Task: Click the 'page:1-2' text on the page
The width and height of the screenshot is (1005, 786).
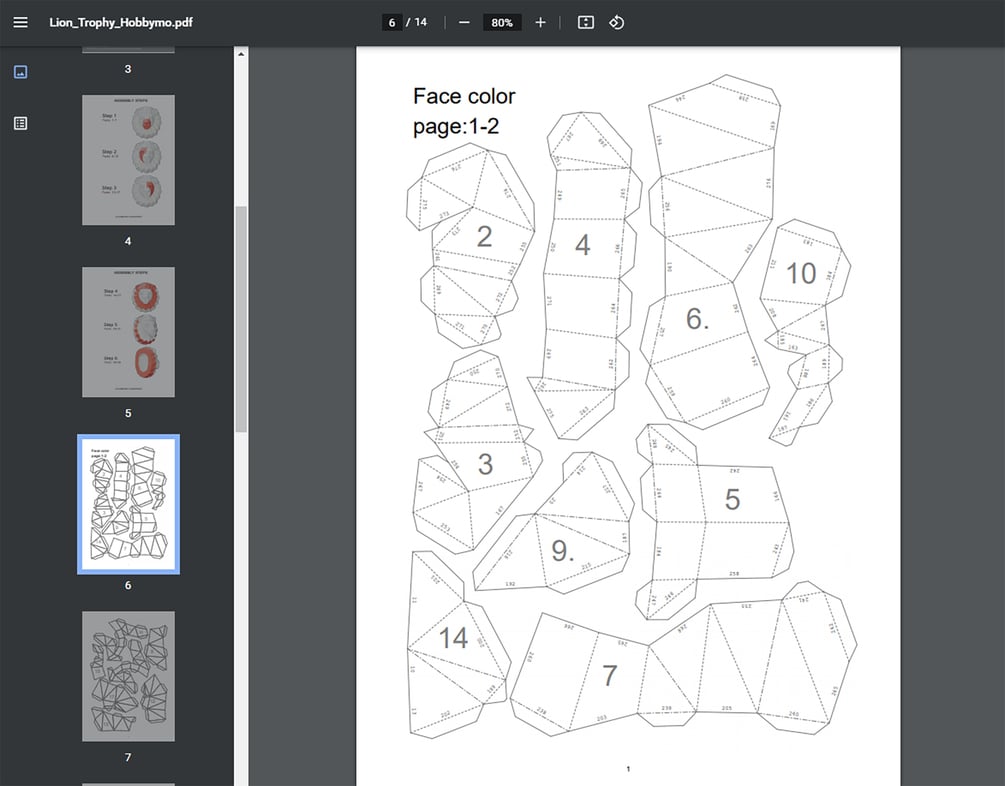Action: tap(456, 126)
